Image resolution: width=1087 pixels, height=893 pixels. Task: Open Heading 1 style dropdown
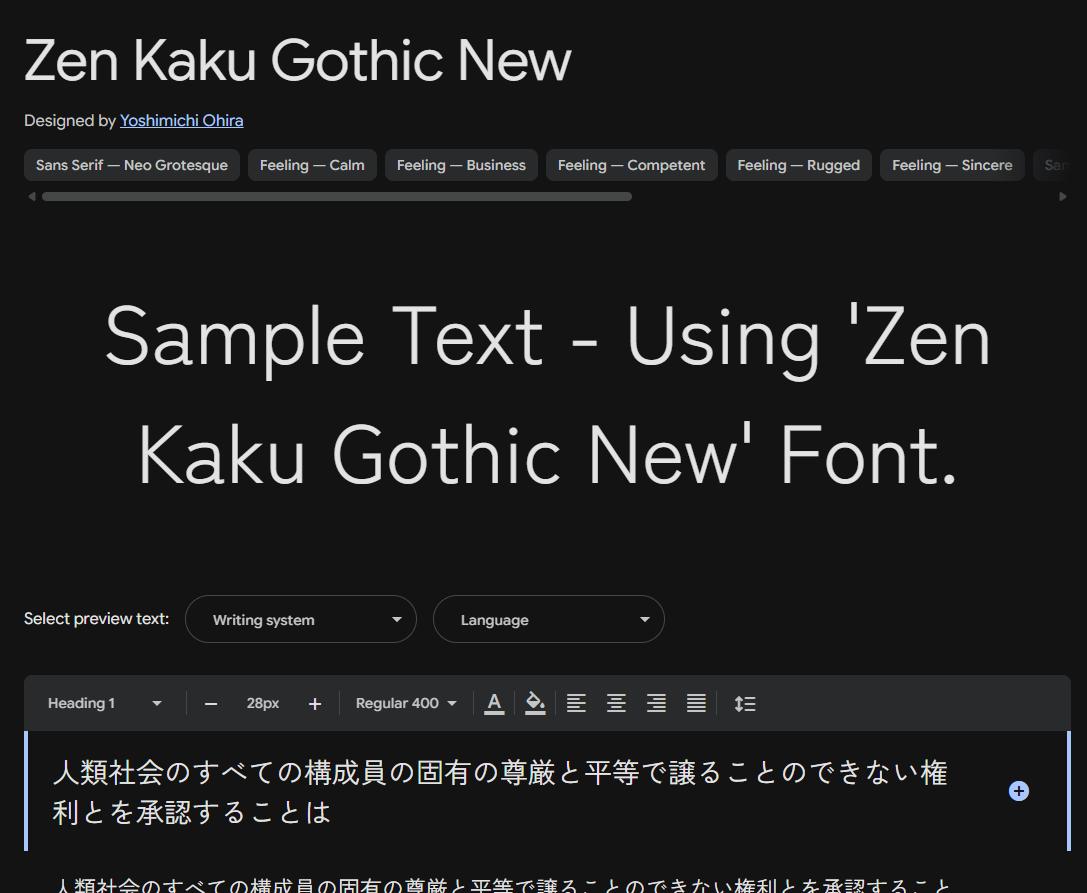pos(105,703)
